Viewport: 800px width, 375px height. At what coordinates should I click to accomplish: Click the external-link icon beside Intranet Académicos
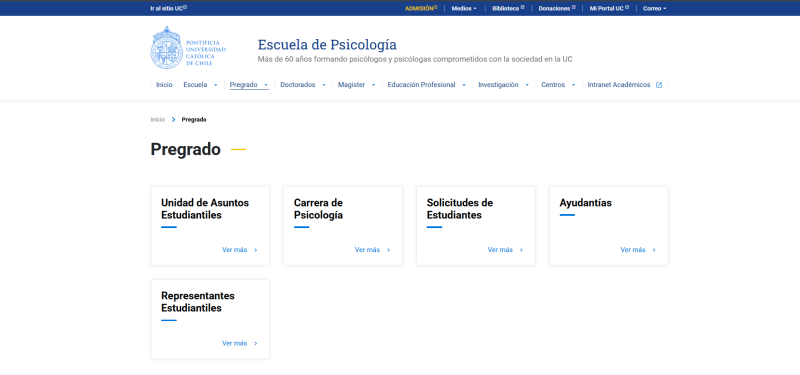point(659,85)
